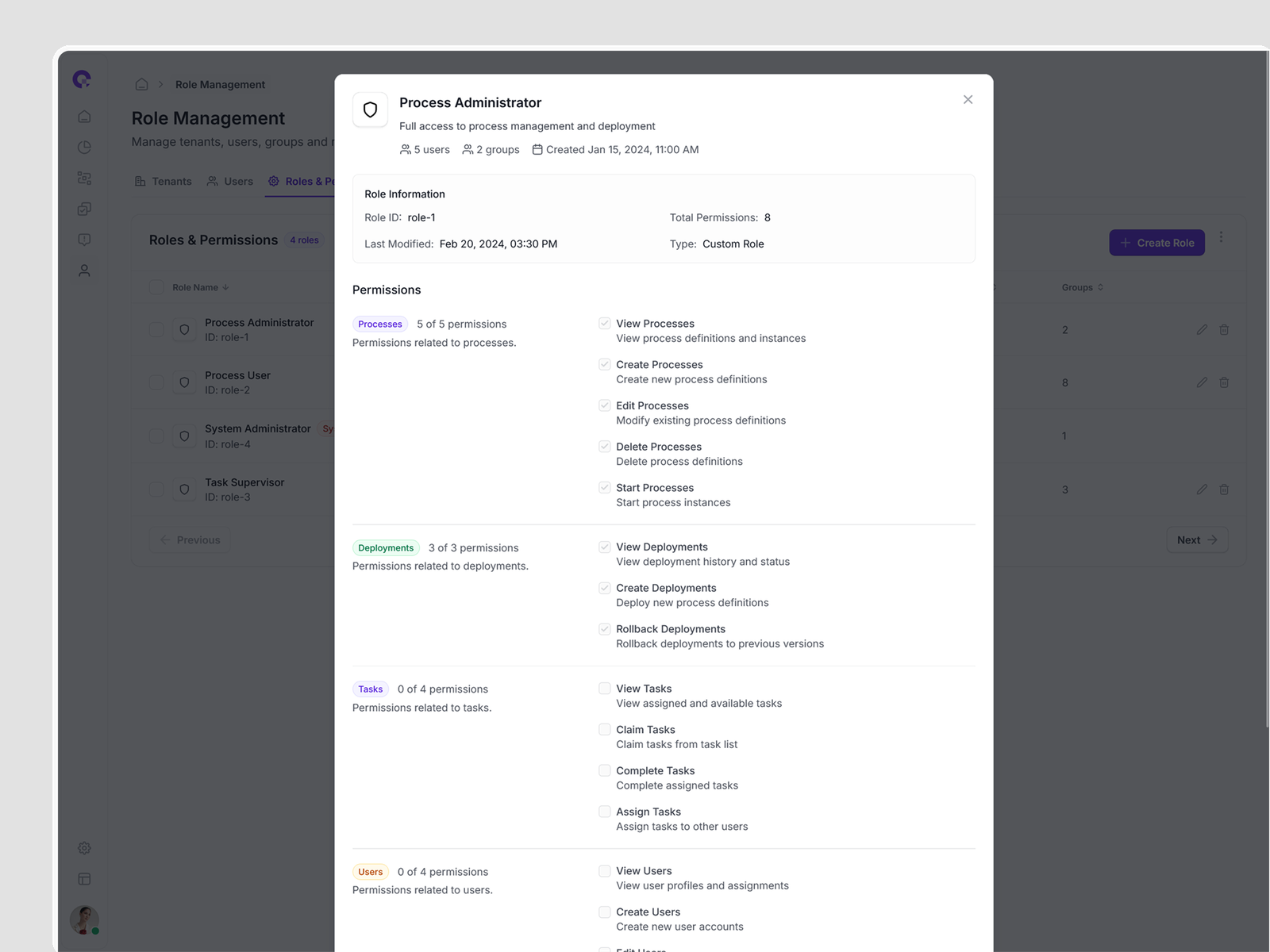Delete Task Supervisor using the trash icon
1270x952 pixels.
1224,489
